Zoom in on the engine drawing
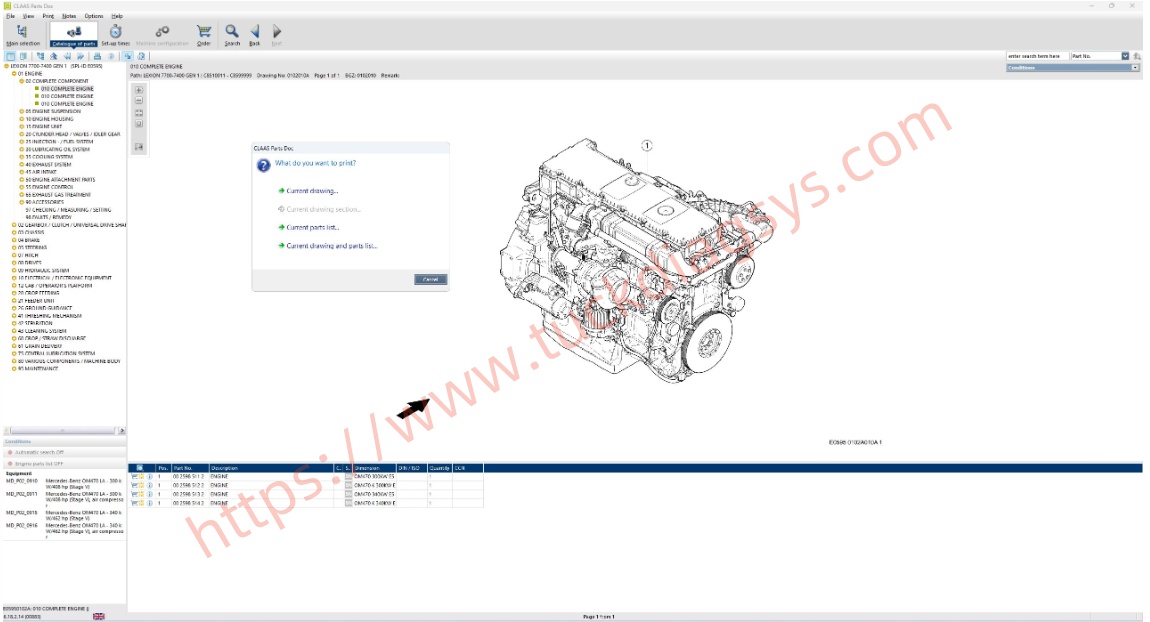This screenshot has height=622, width=1150. (x=139, y=89)
